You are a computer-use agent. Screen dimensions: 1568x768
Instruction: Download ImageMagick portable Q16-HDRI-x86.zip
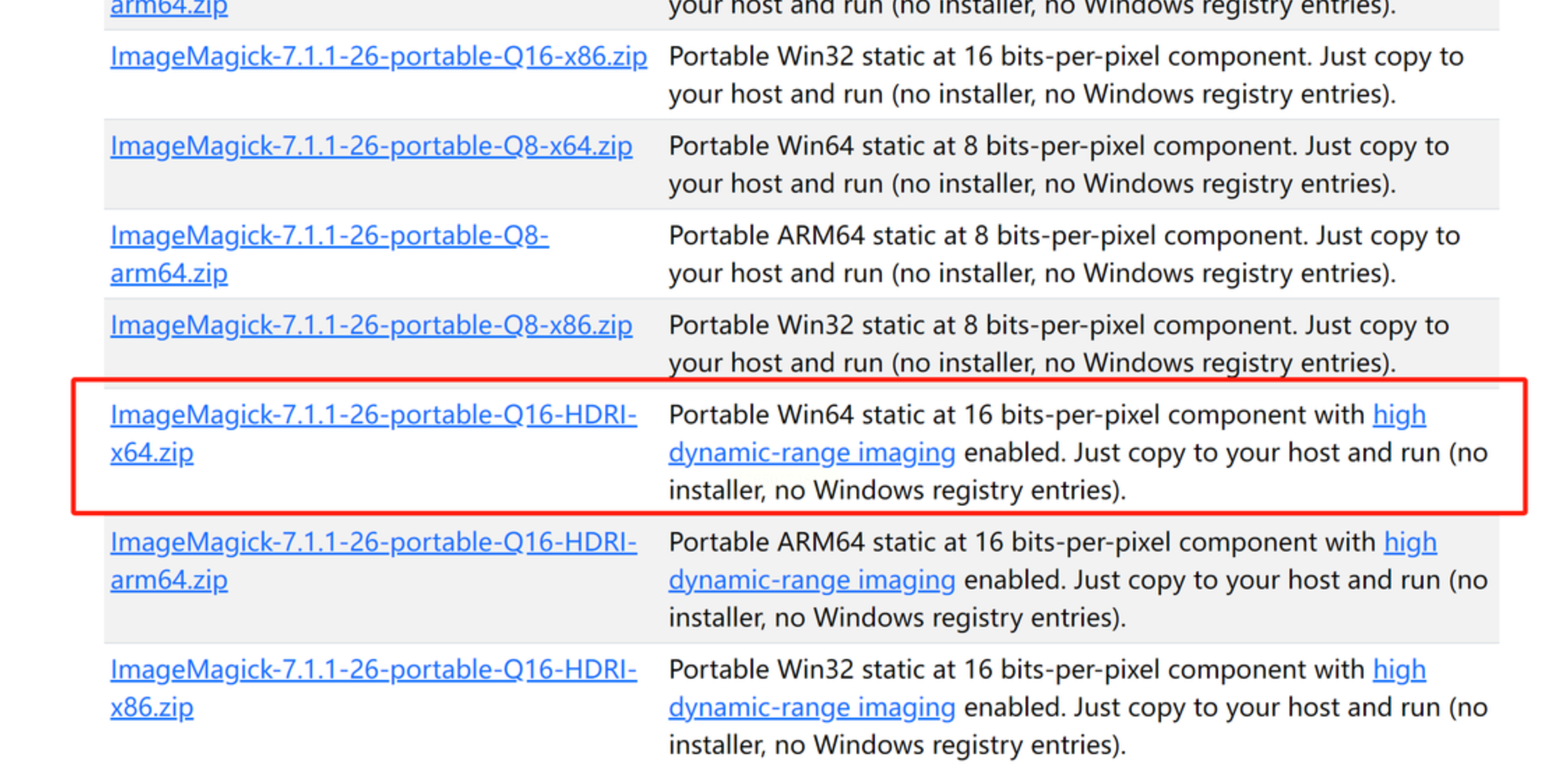(373, 670)
